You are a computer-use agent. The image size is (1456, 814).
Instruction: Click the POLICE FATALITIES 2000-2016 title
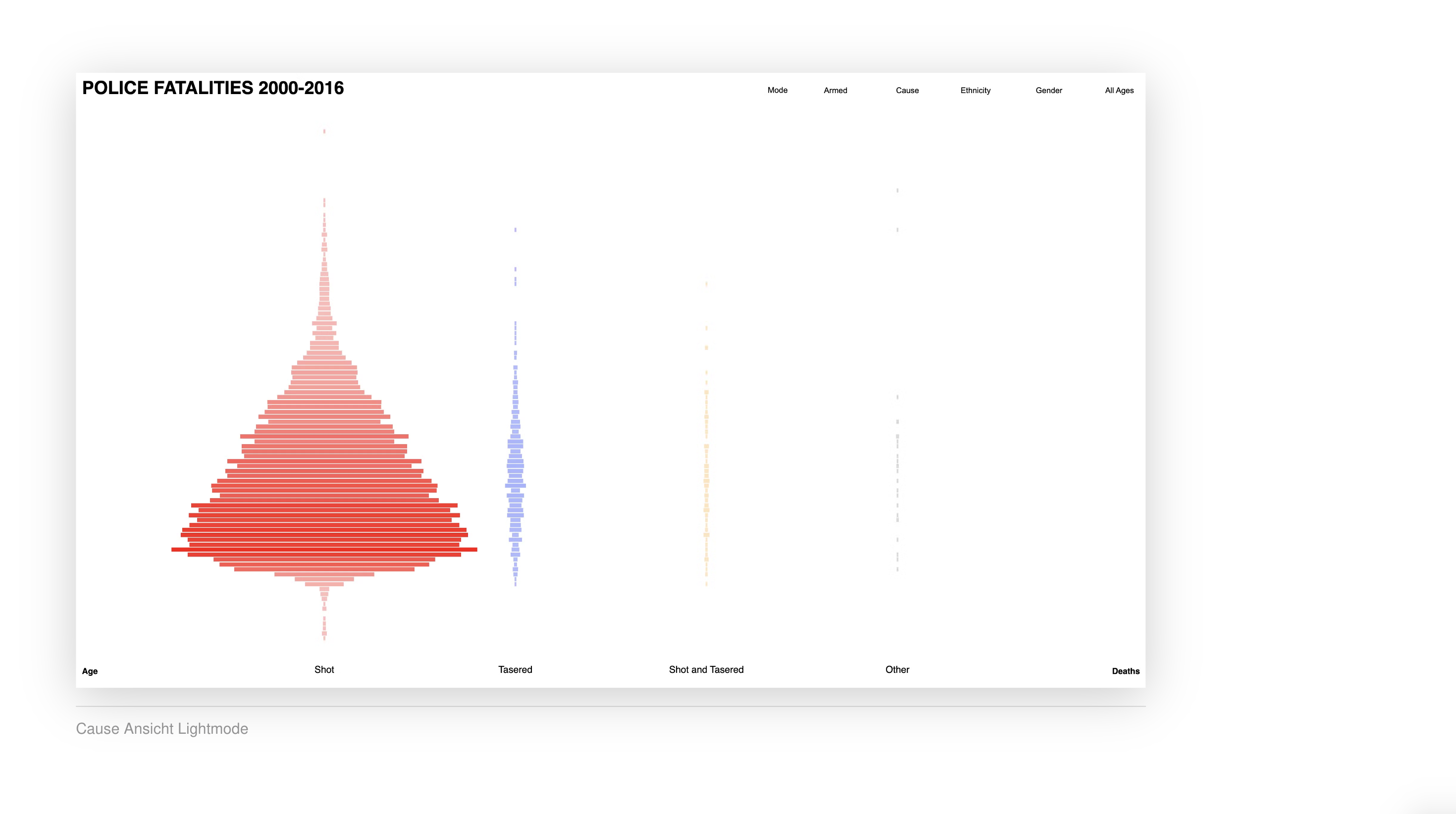tap(212, 88)
